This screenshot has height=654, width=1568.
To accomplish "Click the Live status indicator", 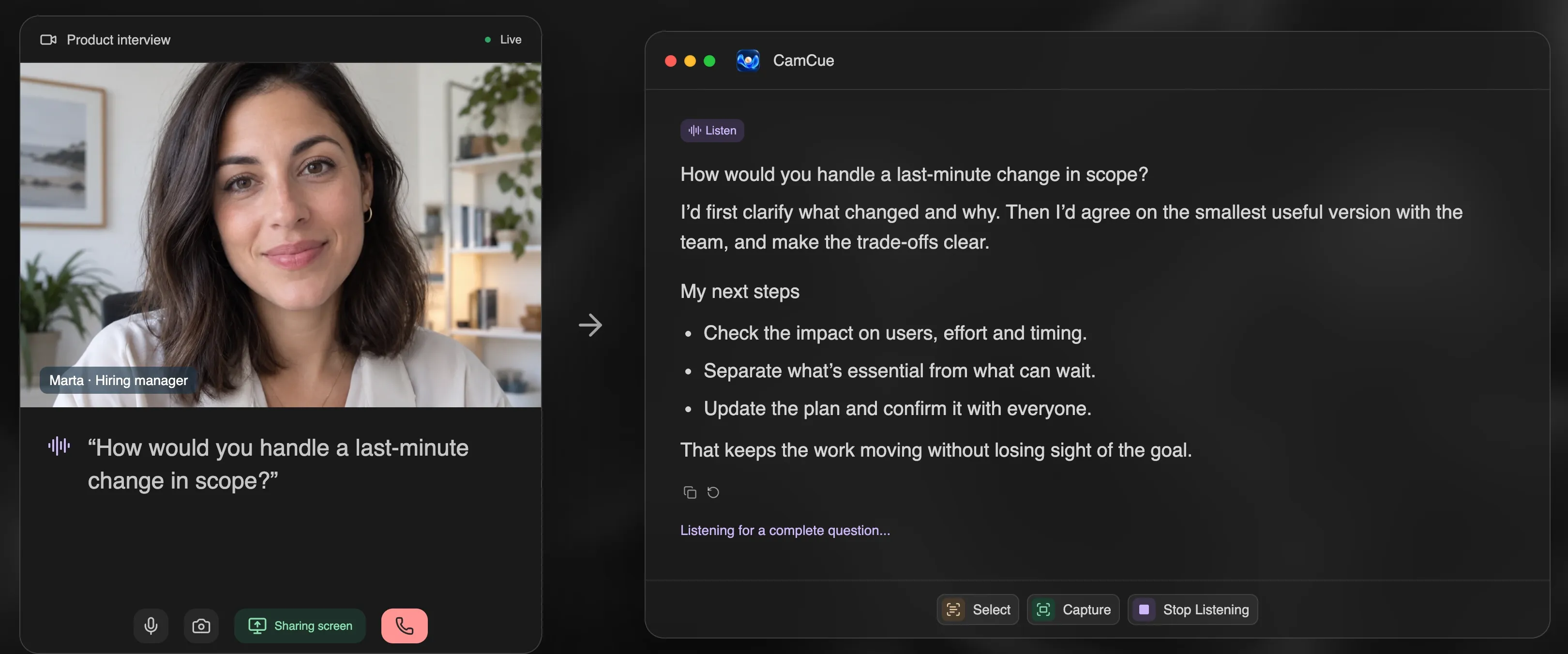I will [503, 40].
